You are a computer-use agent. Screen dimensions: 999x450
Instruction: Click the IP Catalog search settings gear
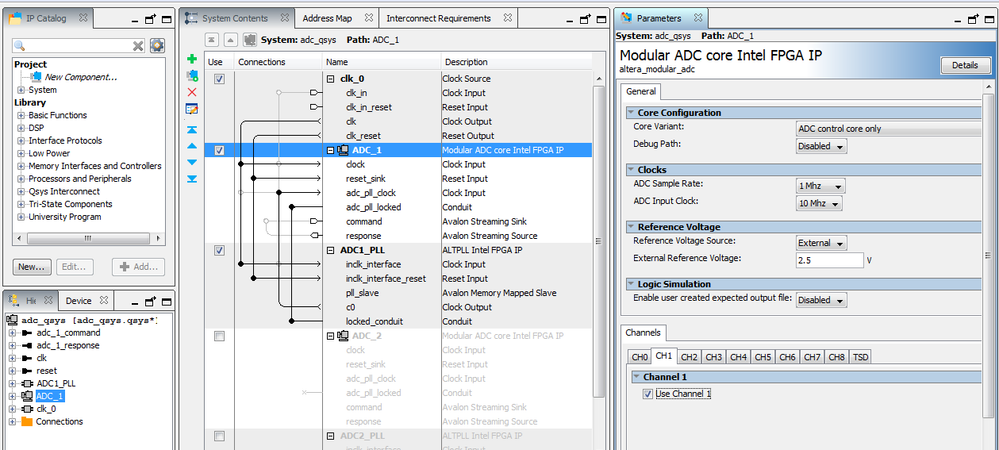click(157, 46)
